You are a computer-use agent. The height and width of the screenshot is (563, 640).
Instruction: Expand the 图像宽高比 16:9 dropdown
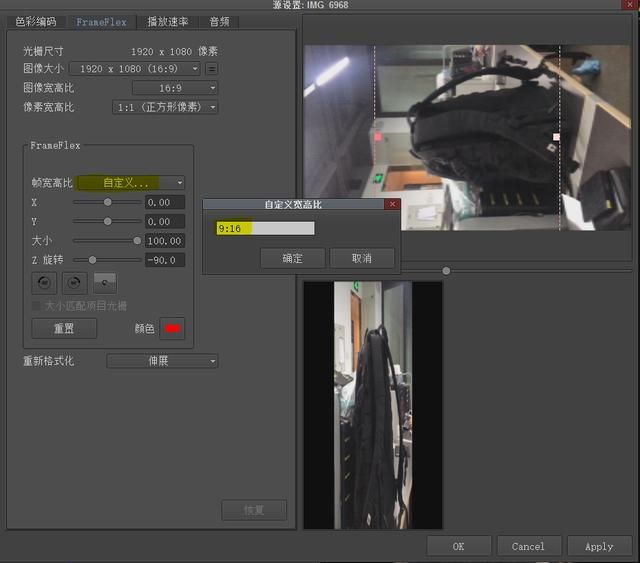click(x=175, y=88)
